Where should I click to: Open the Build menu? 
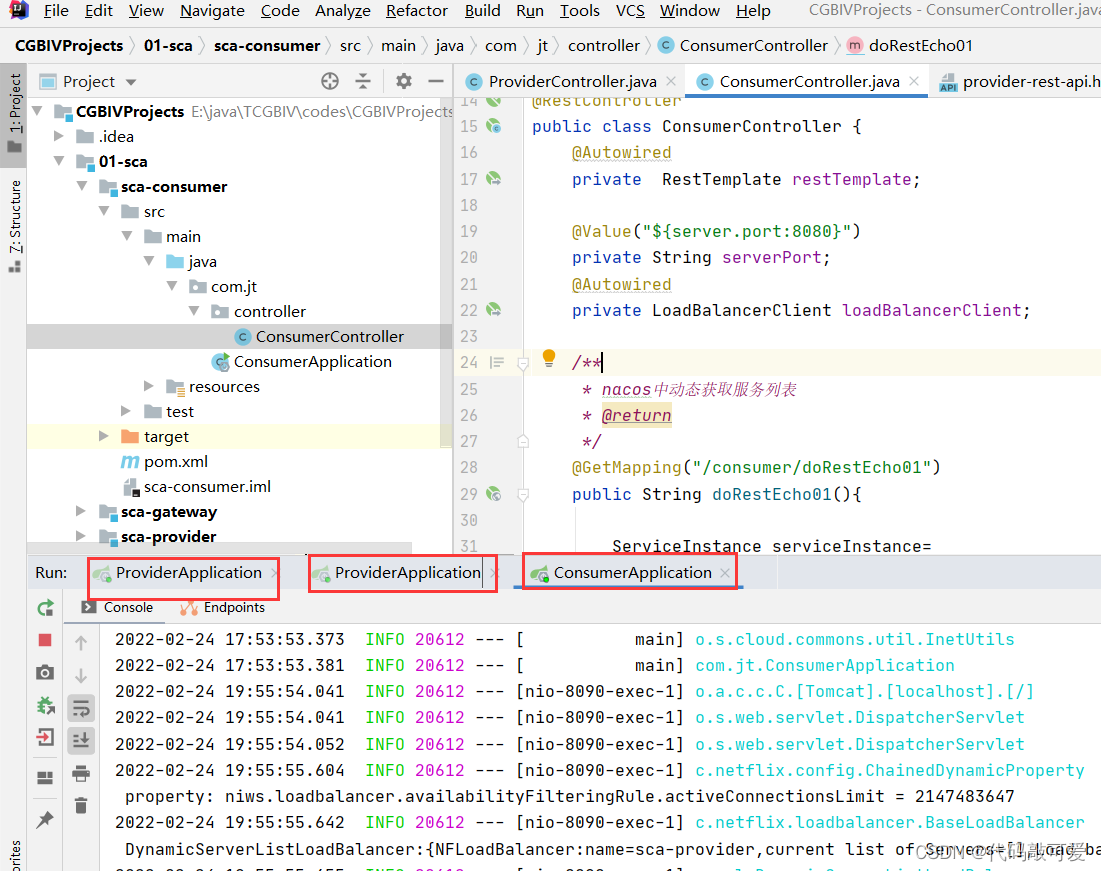tap(482, 11)
